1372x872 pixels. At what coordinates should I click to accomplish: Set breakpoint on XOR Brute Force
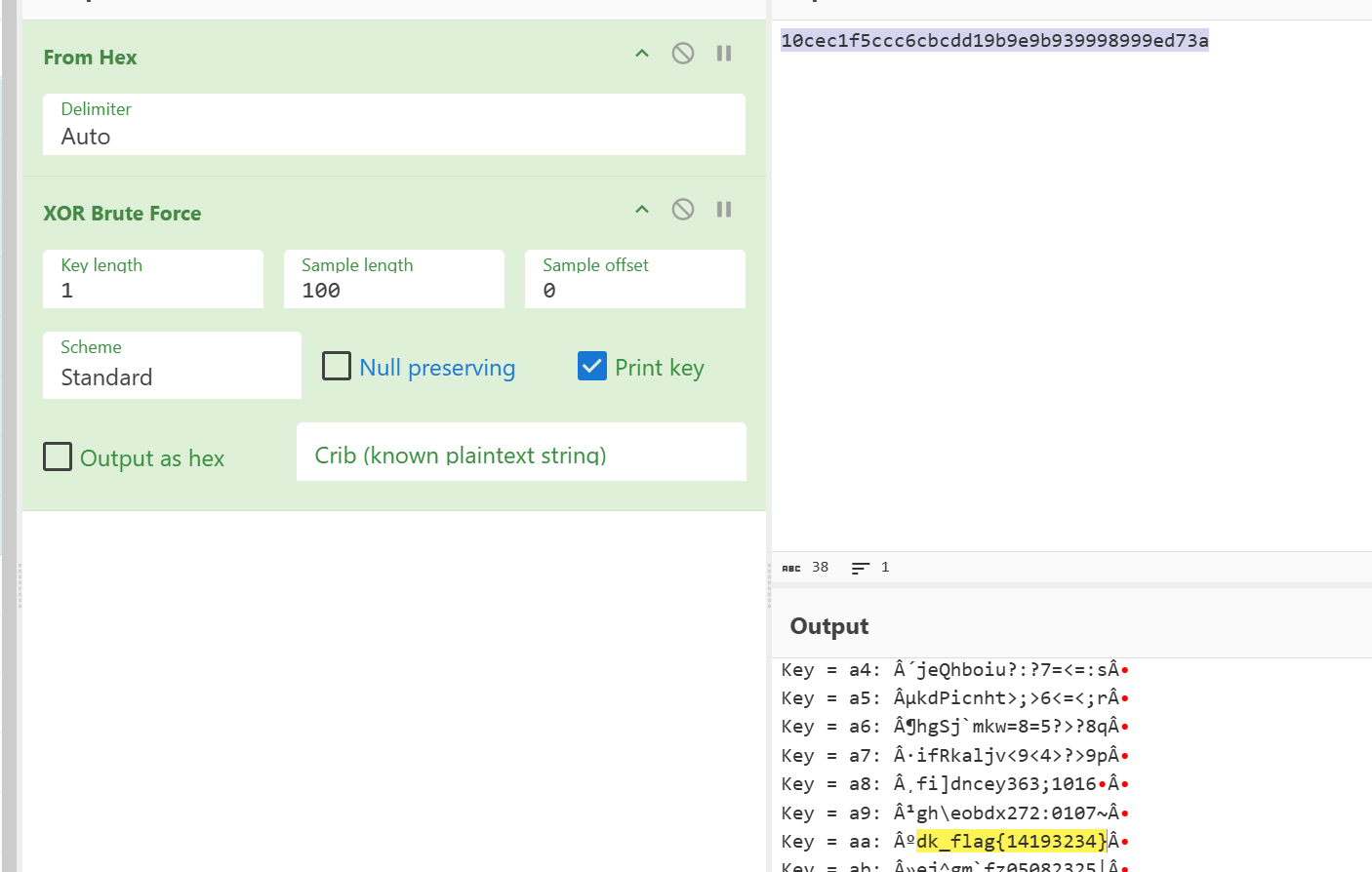tap(724, 210)
